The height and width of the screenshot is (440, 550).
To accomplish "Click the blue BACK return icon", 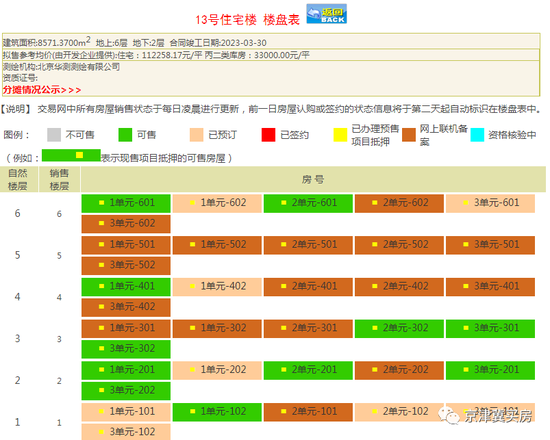I will tap(327, 14).
